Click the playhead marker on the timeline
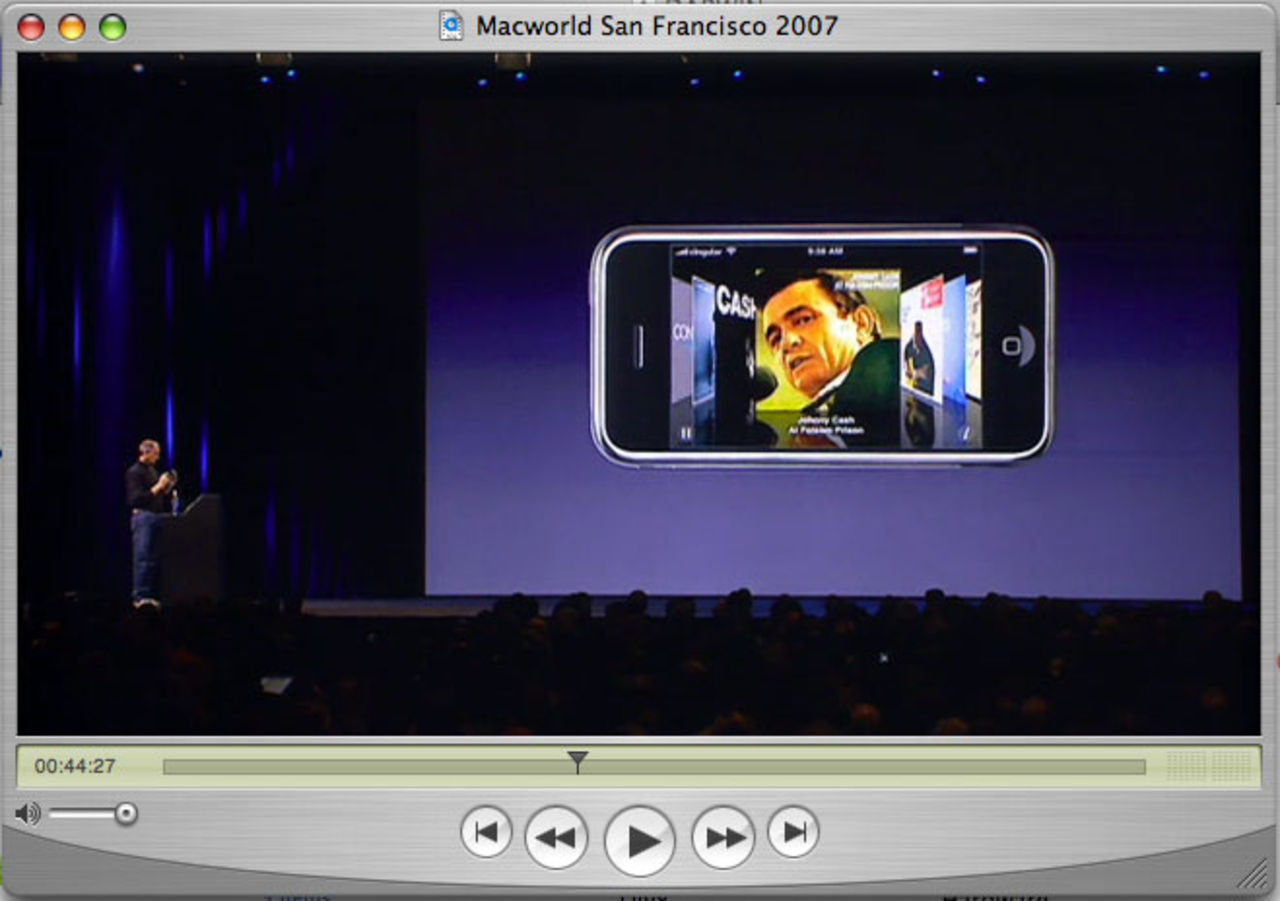Screen dimensions: 1280x901 pos(577,762)
